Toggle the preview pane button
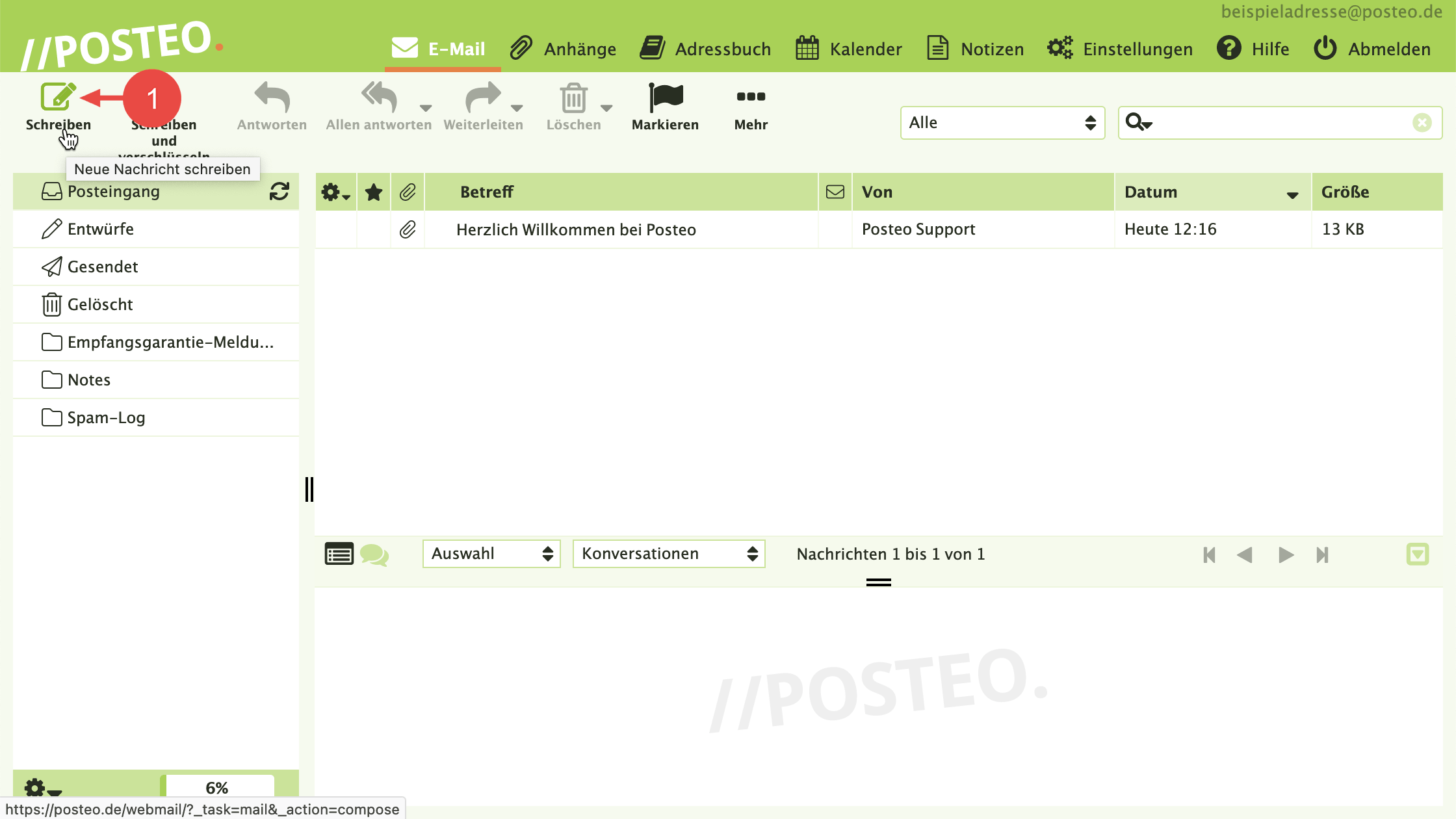Image resolution: width=1456 pixels, height=819 pixels. pos(1417,554)
